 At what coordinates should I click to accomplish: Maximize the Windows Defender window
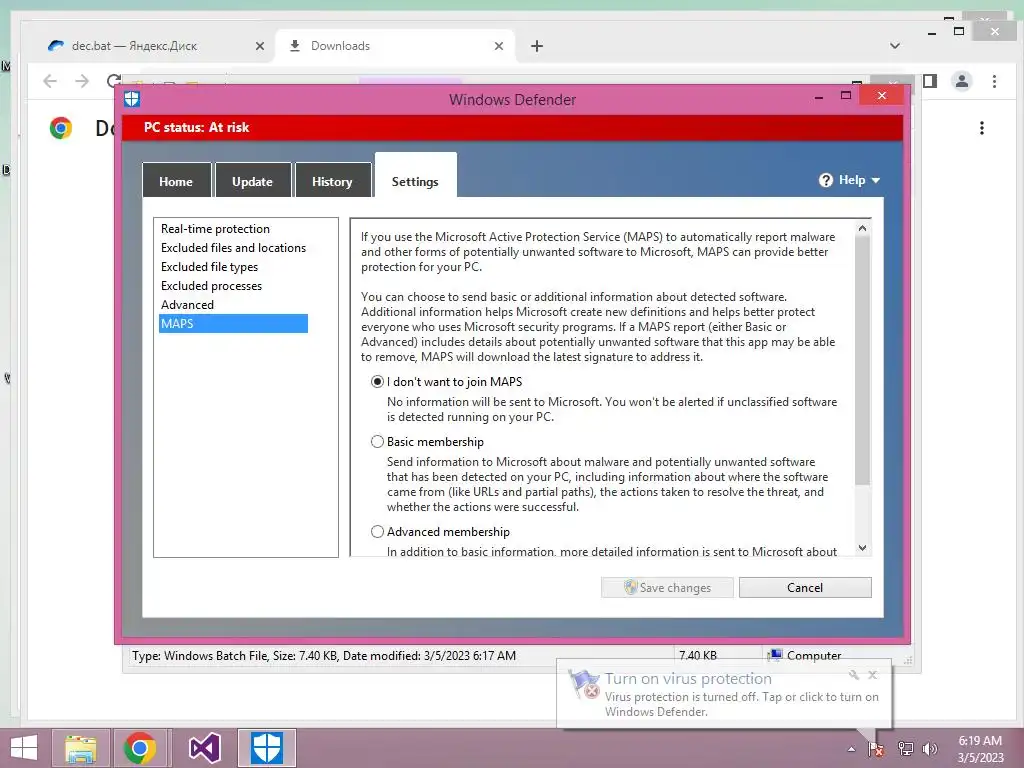[846, 96]
